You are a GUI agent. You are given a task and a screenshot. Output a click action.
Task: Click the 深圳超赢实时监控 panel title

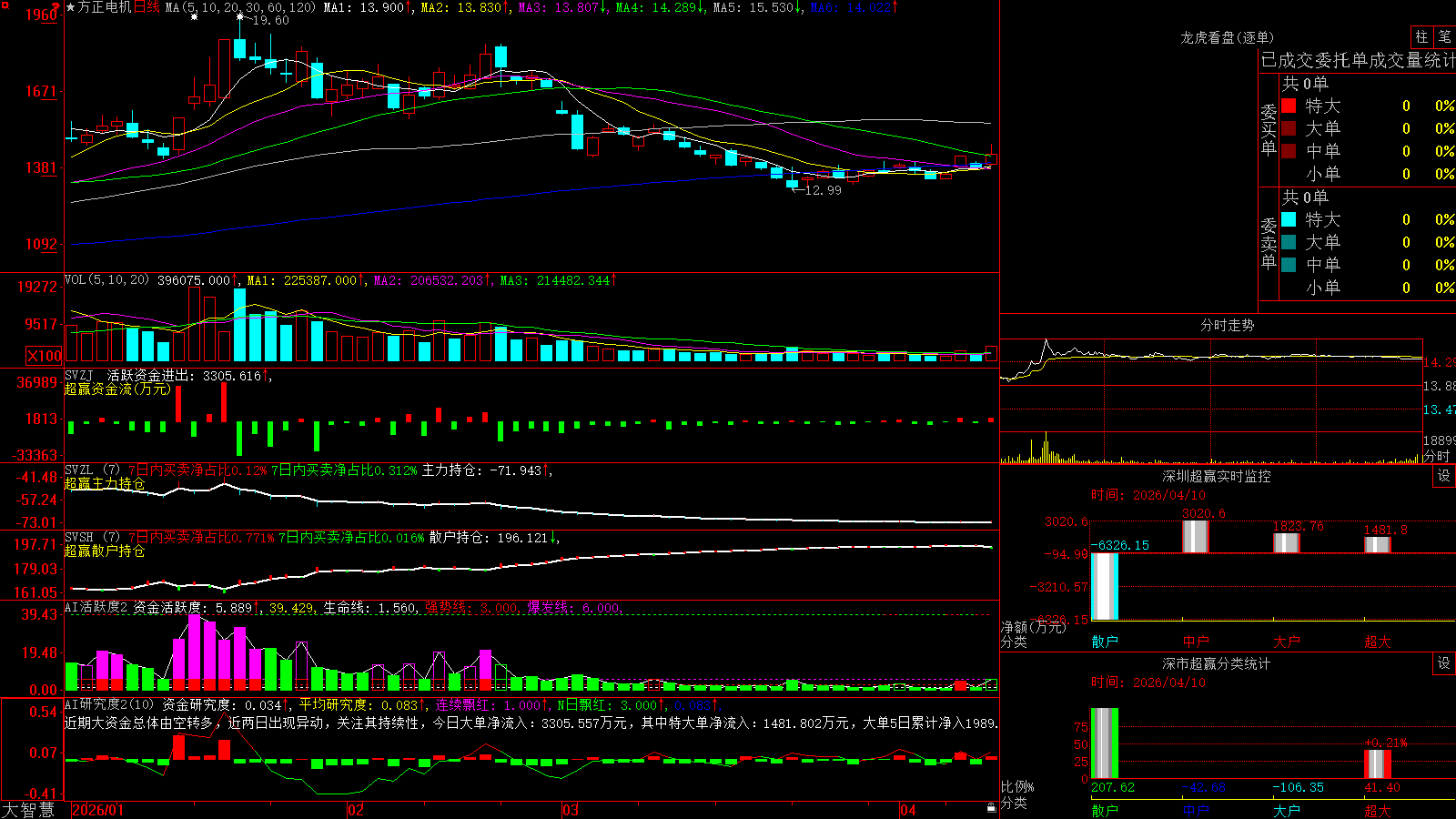1217,476
